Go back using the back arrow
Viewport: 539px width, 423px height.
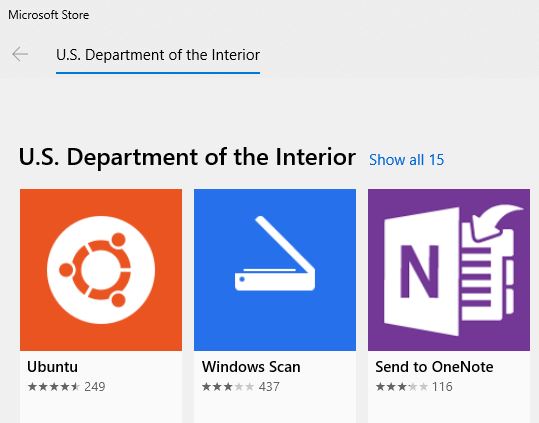[20, 54]
